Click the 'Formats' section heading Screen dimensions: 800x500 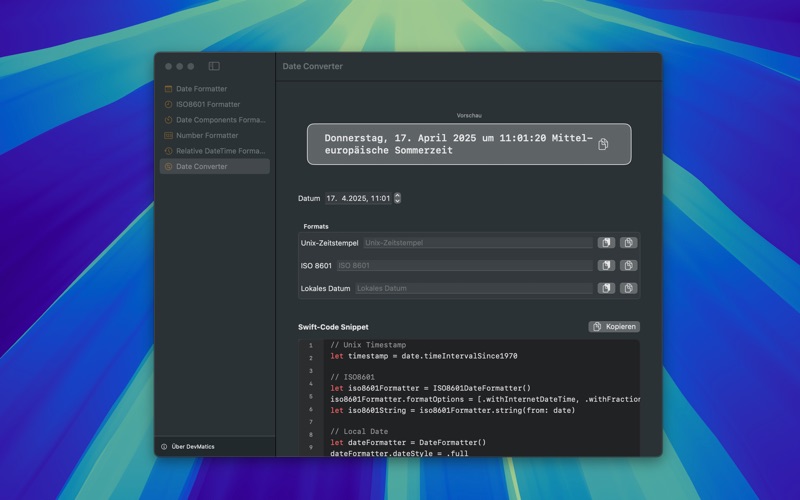[316, 226]
